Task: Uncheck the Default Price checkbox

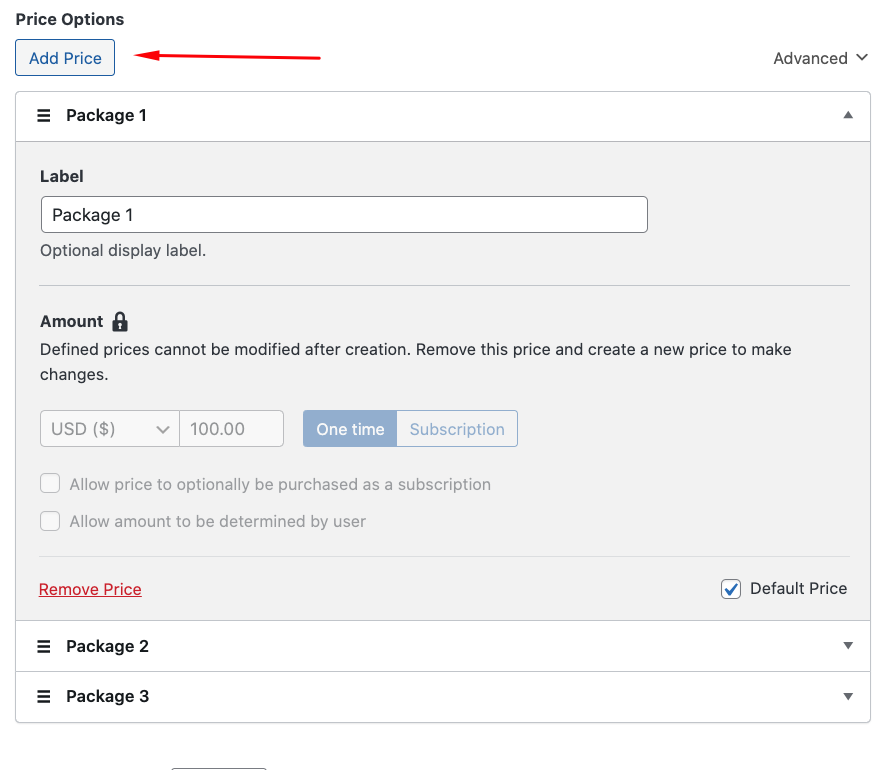Action: [731, 589]
